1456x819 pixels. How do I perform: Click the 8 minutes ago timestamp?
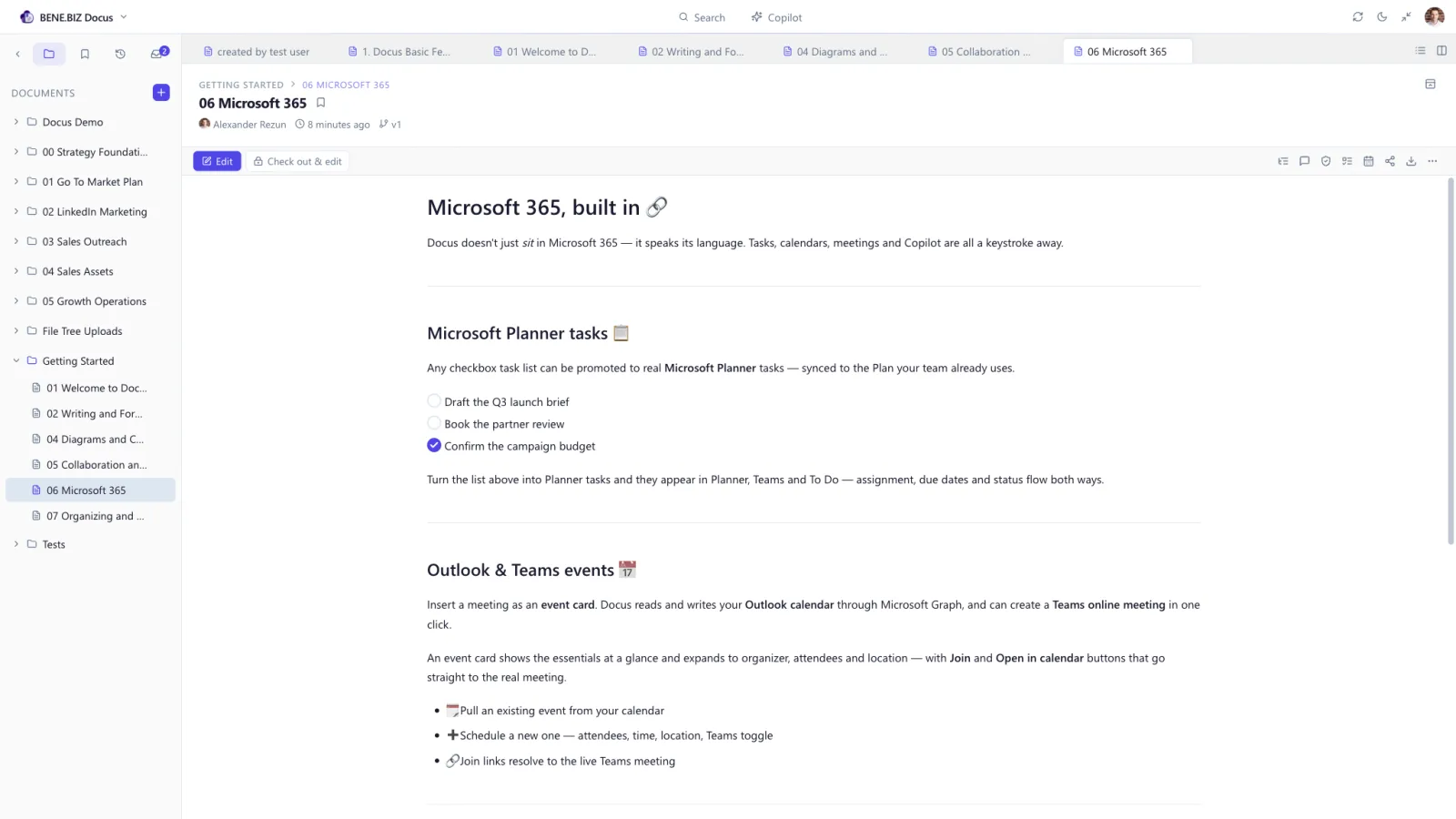click(332, 125)
